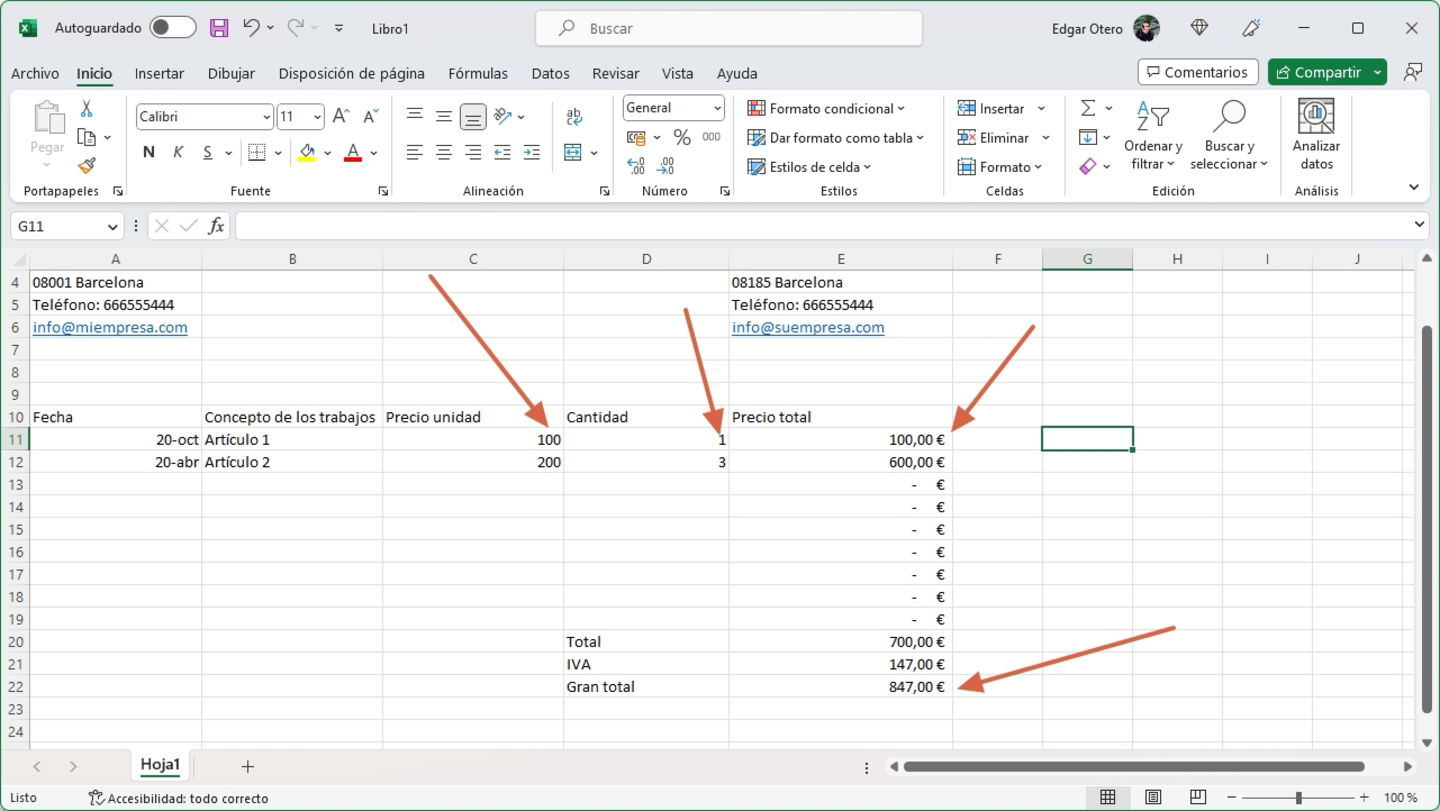Open Analizar datos tool

tap(1316, 134)
